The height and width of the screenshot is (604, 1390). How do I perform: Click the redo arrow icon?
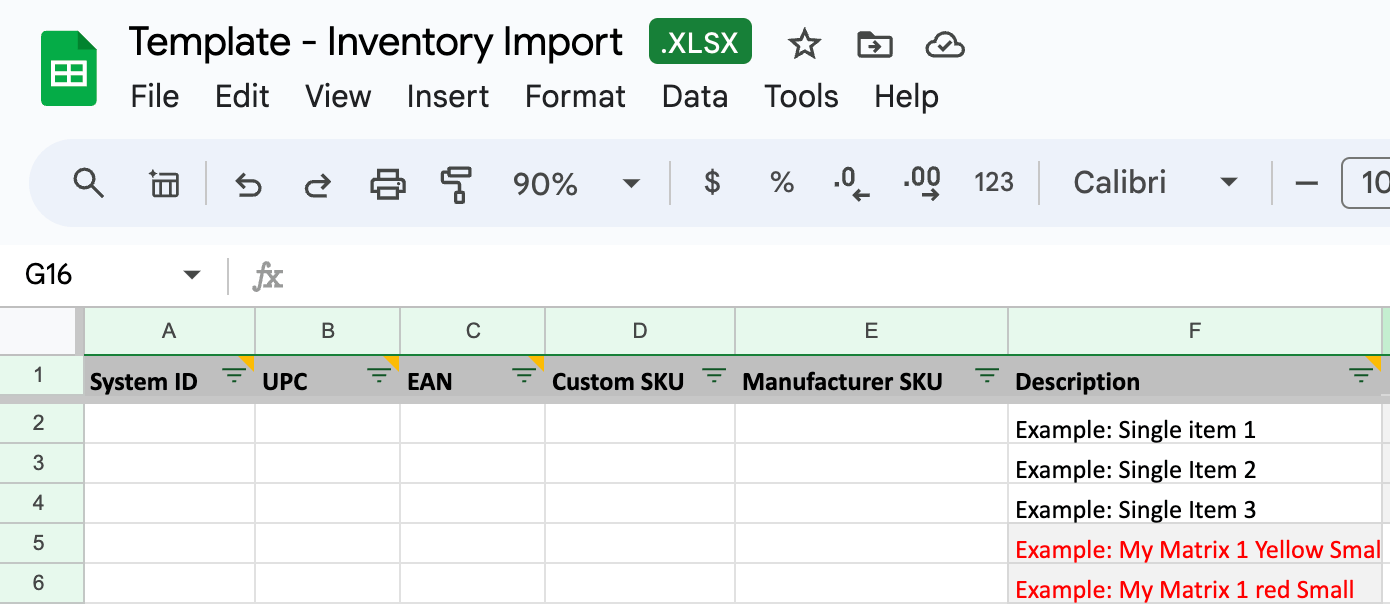coord(317,184)
